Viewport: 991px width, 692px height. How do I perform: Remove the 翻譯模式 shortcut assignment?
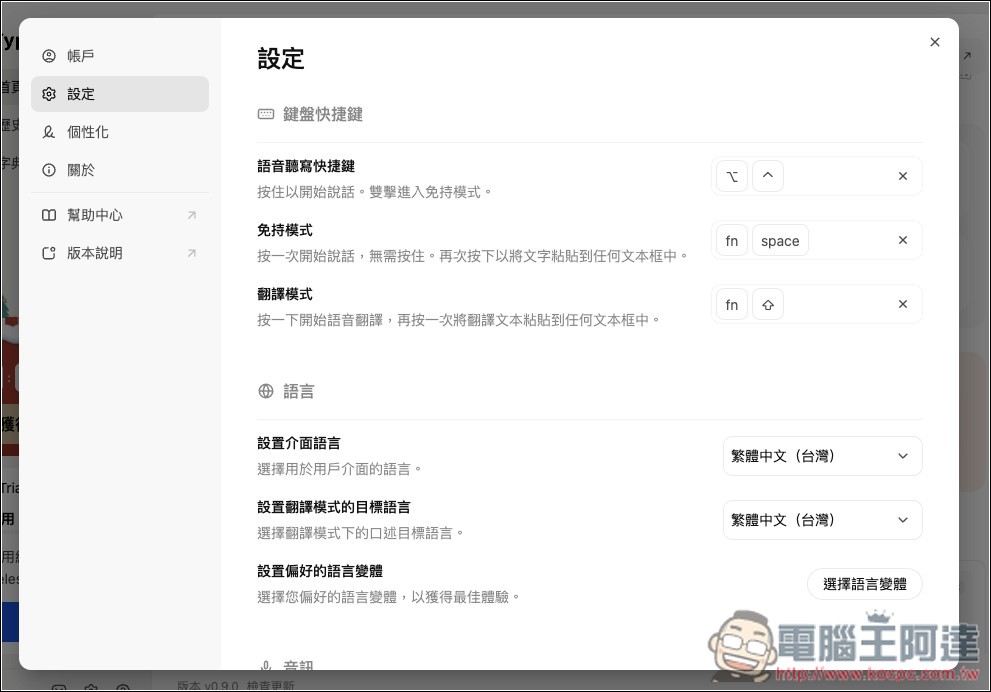(902, 304)
